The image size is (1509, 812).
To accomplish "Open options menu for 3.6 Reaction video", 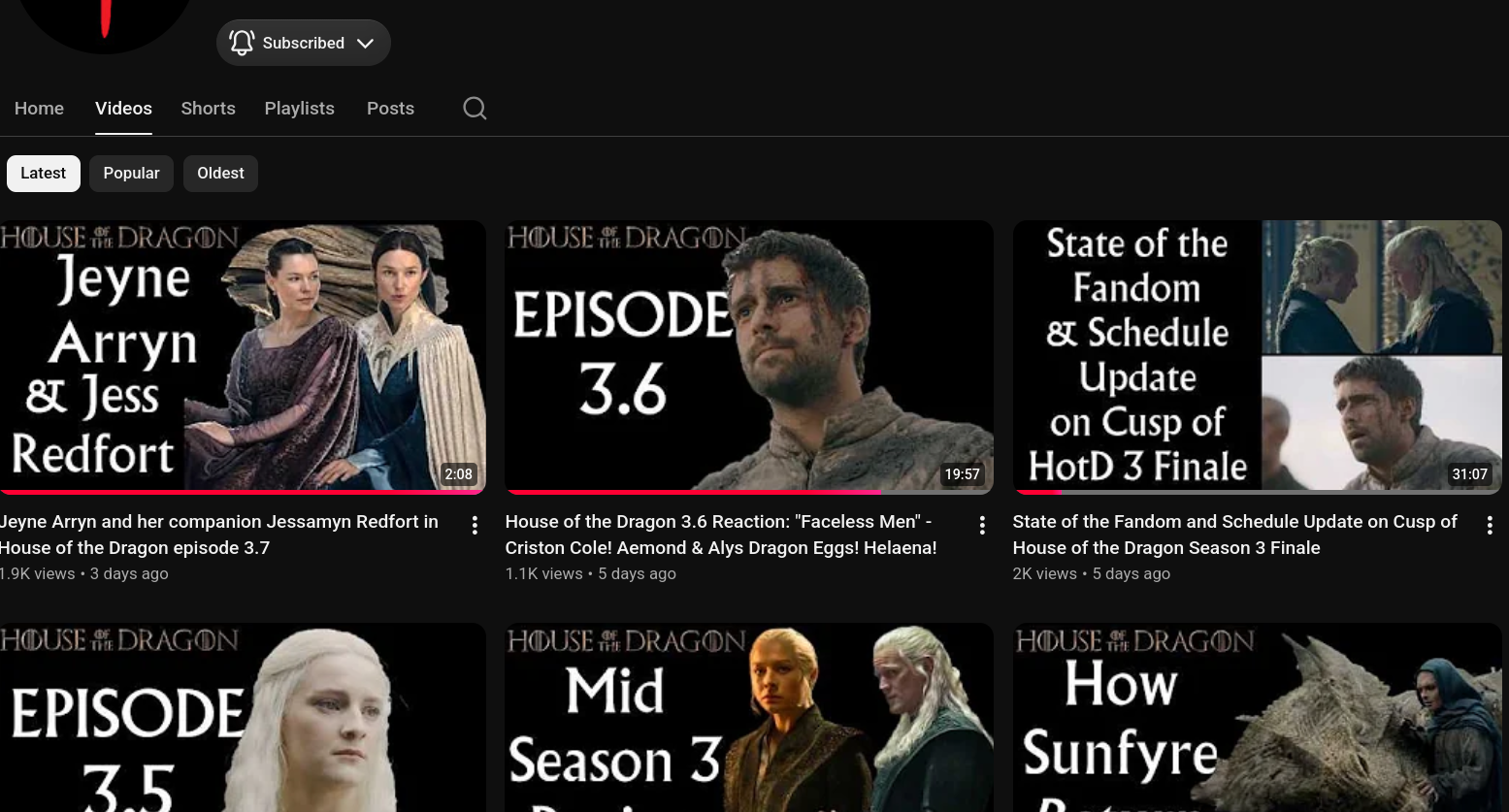I will (x=982, y=525).
